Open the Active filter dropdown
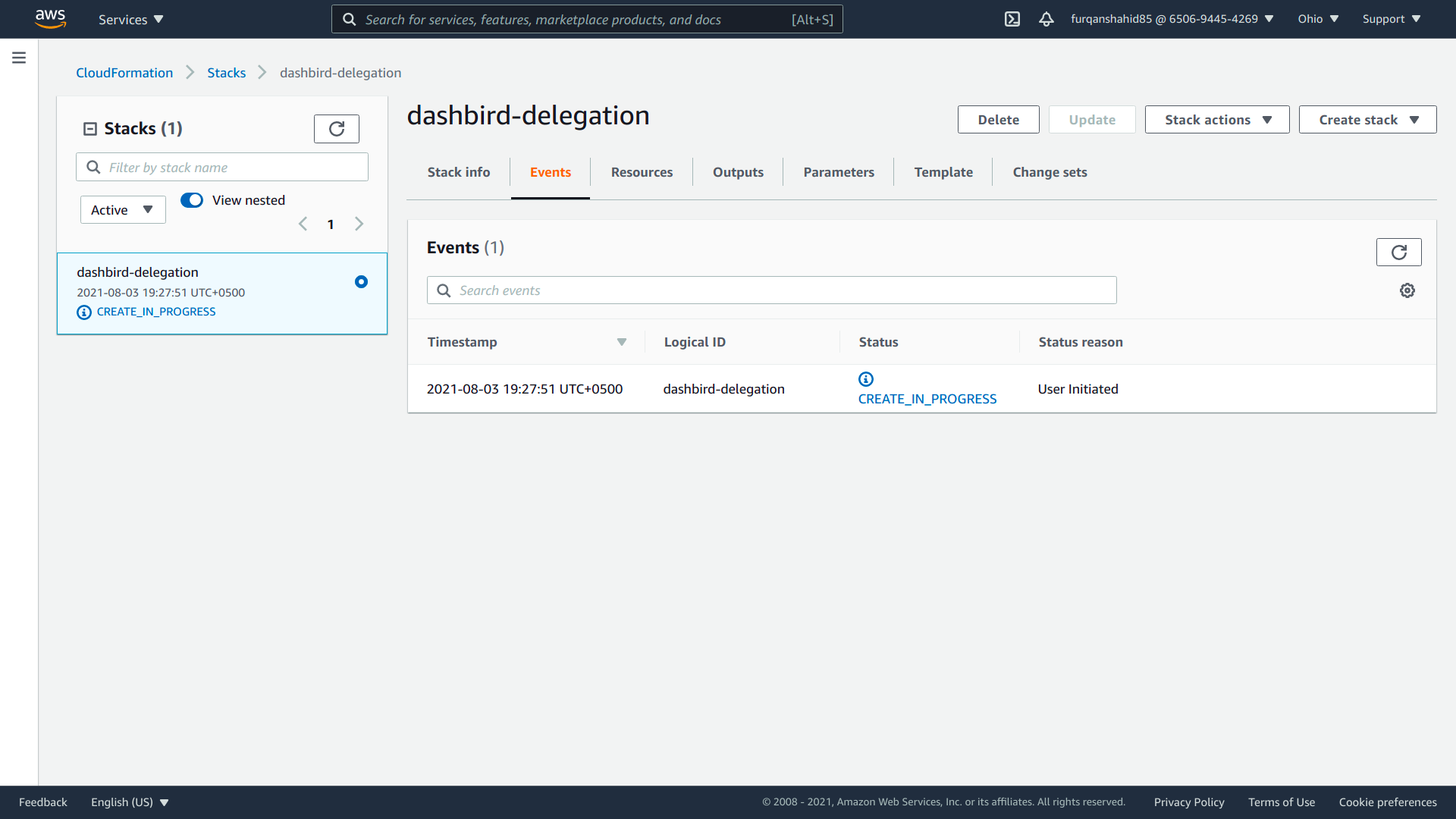 [x=123, y=210]
